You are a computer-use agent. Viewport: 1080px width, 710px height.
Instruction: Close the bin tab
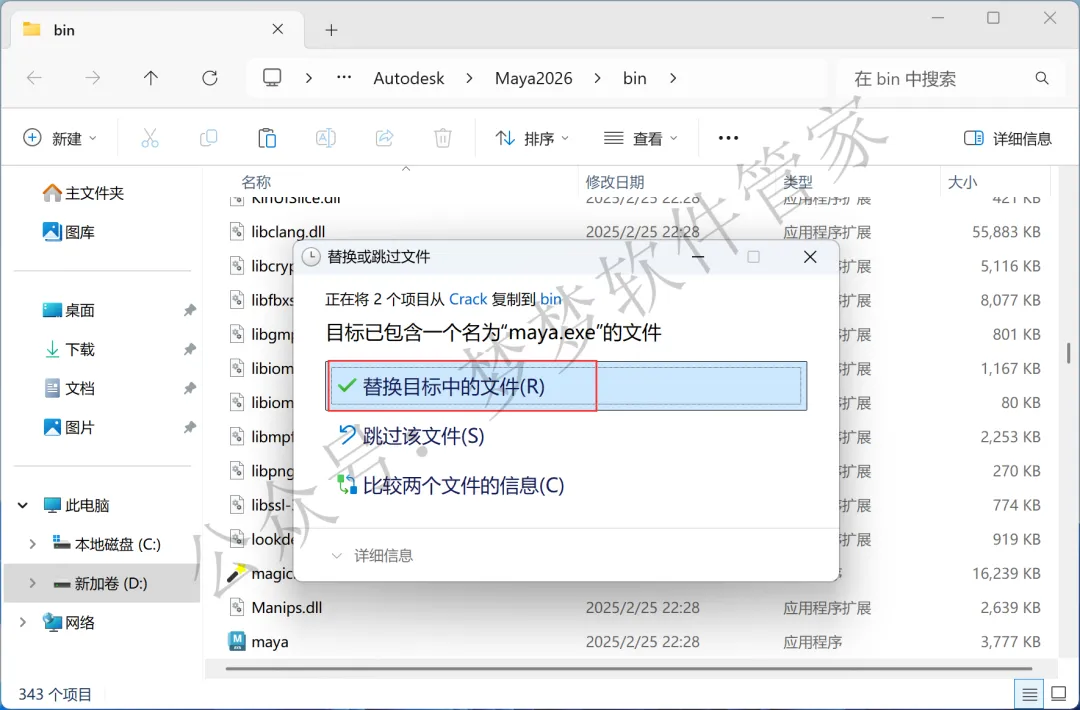point(278,29)
